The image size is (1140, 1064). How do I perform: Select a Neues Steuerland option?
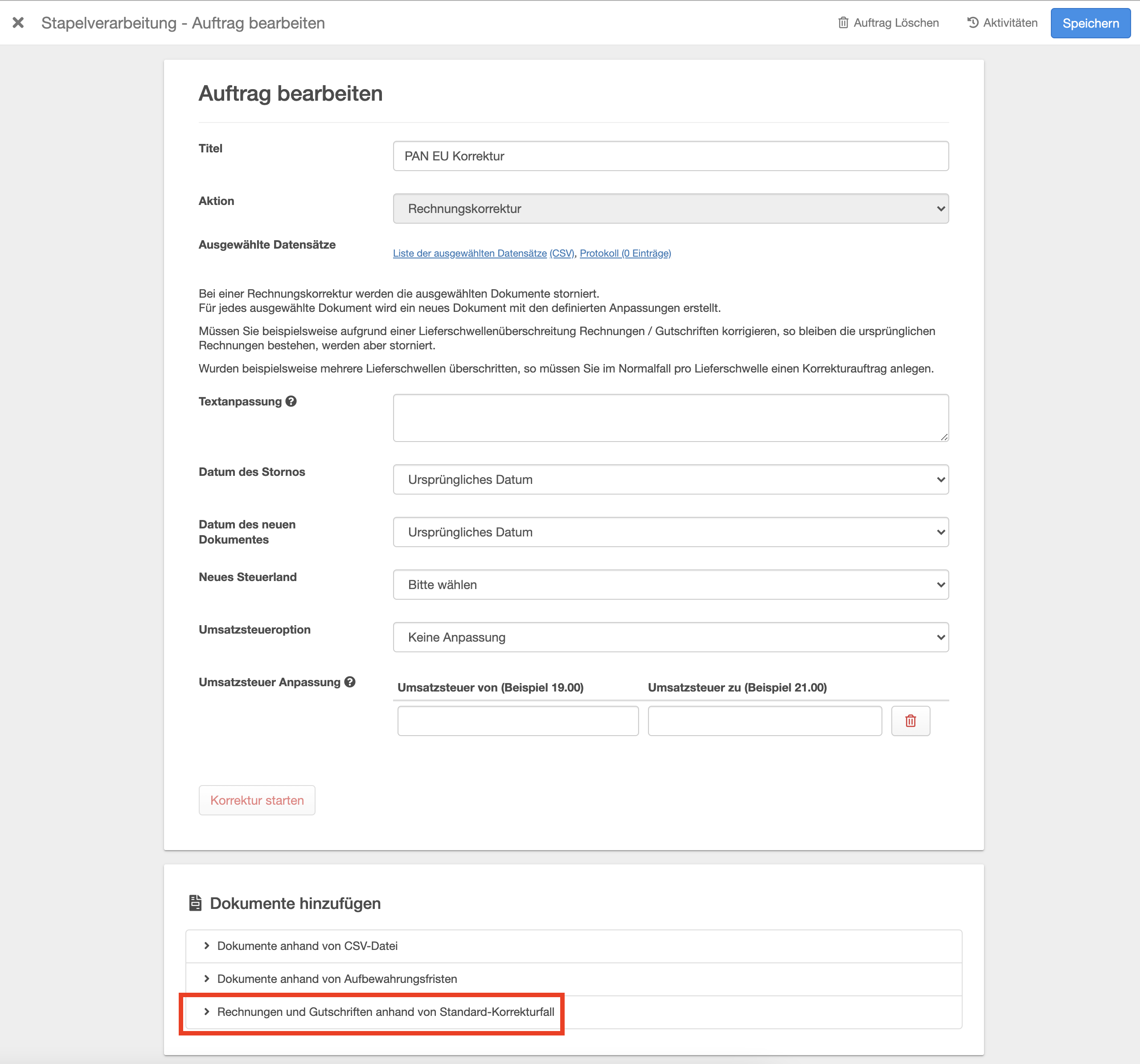(670, 585)
